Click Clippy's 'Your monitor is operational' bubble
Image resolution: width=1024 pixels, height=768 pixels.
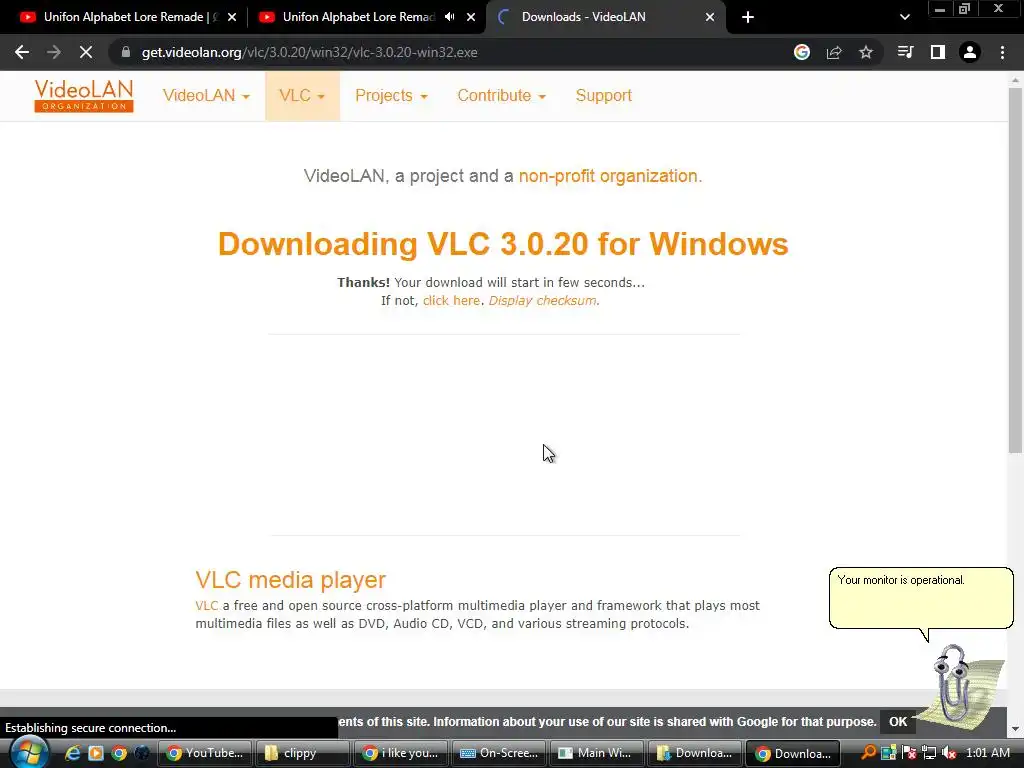point(921,598)
